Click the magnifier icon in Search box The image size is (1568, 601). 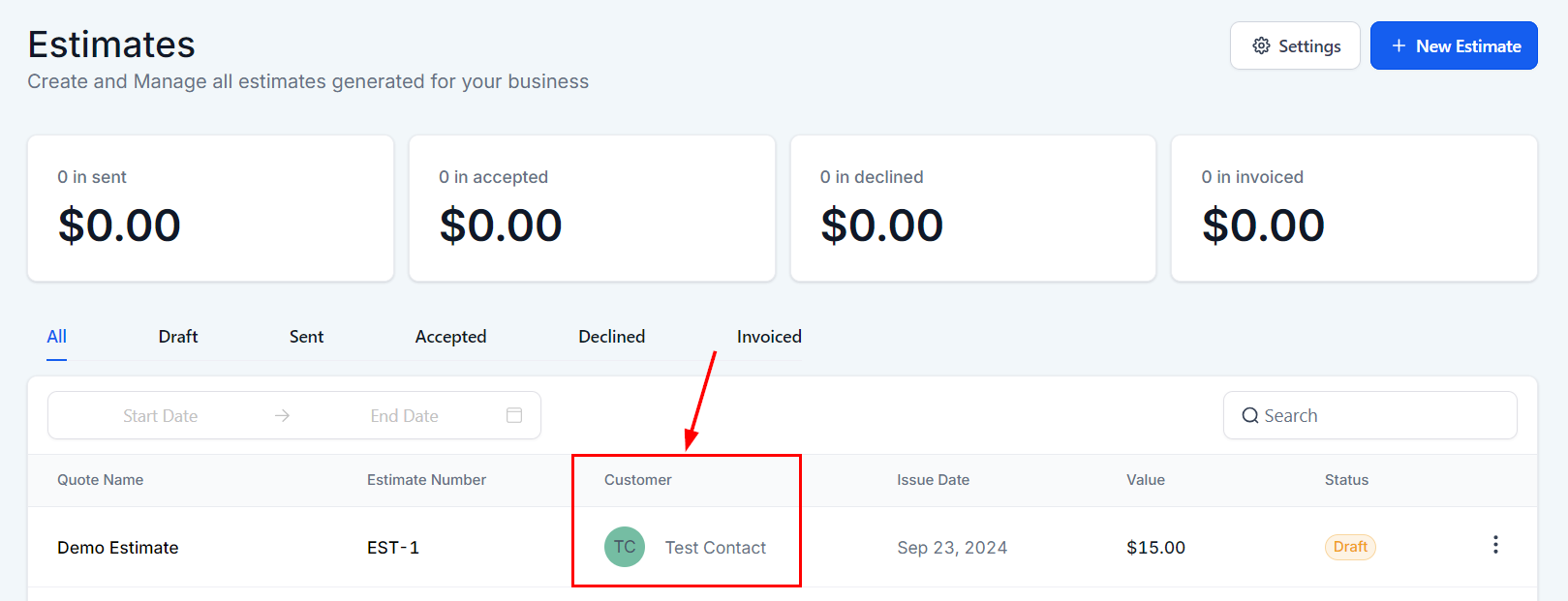click(1250, 415)
